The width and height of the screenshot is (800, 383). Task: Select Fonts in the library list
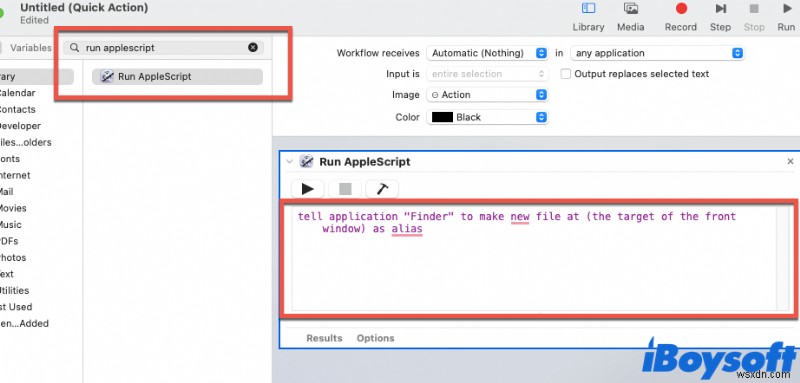(x=10, y=159)
